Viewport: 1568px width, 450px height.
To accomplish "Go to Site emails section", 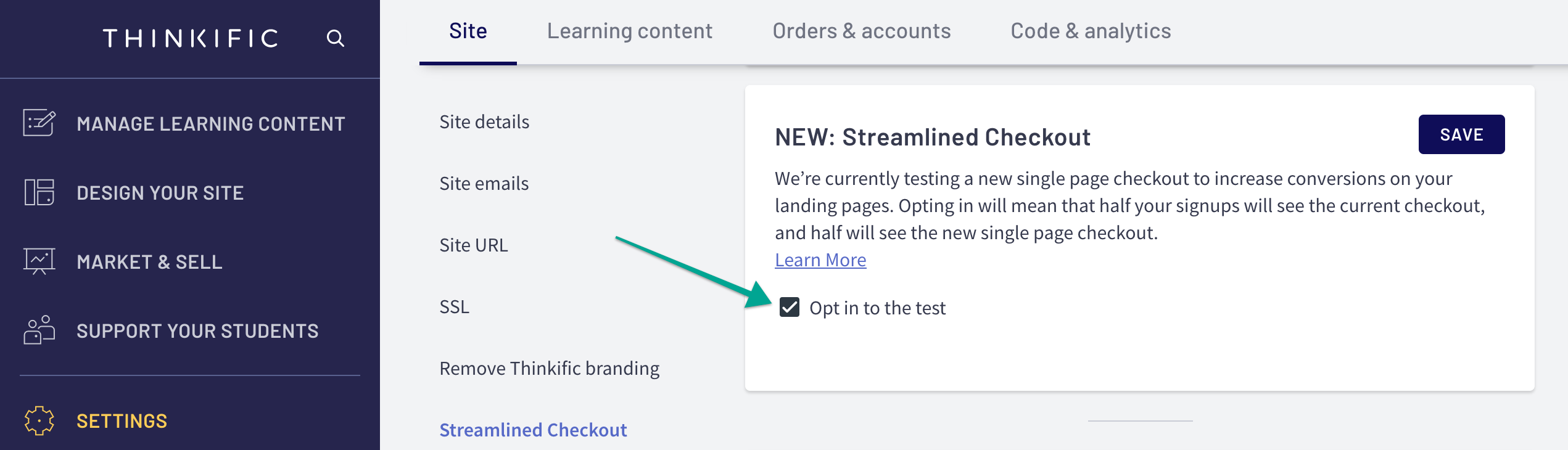I will pyautogui.click(x=484, y=184).
